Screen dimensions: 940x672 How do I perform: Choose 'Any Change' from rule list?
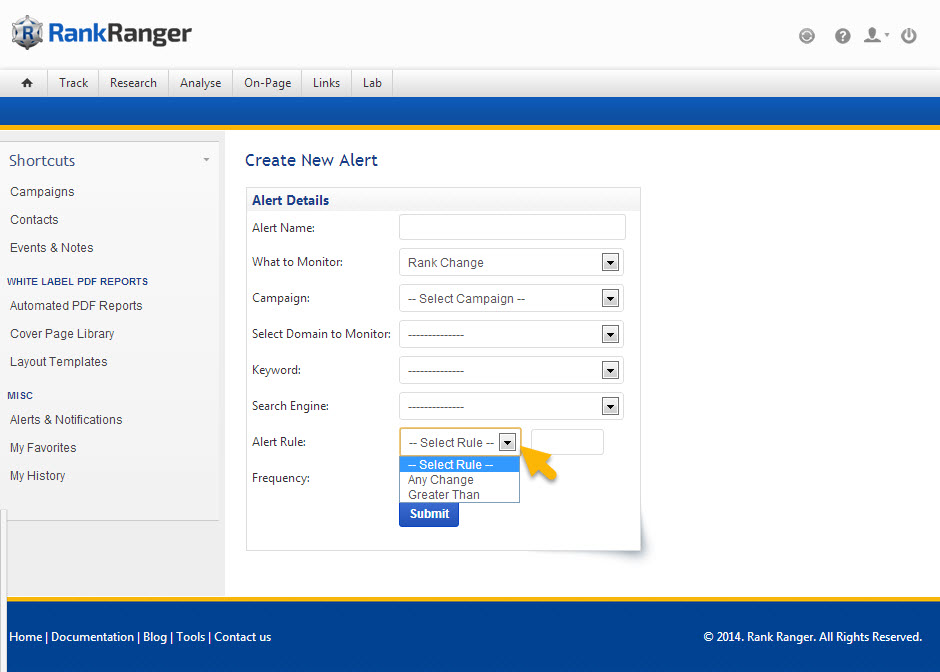[x=441, y=480]
